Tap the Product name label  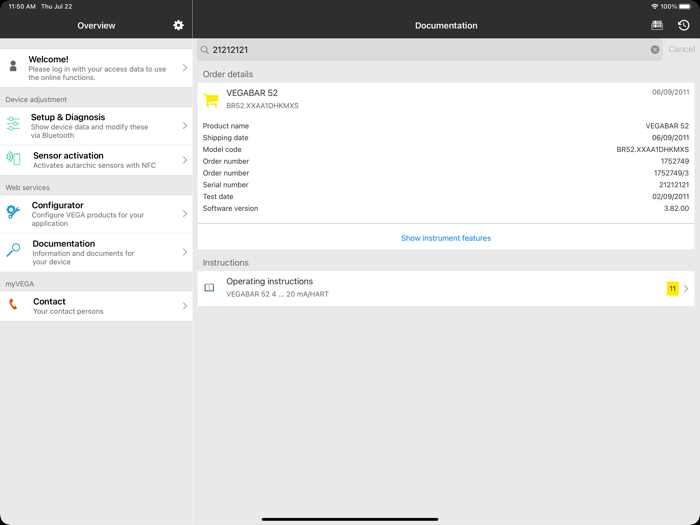(225, 126)
